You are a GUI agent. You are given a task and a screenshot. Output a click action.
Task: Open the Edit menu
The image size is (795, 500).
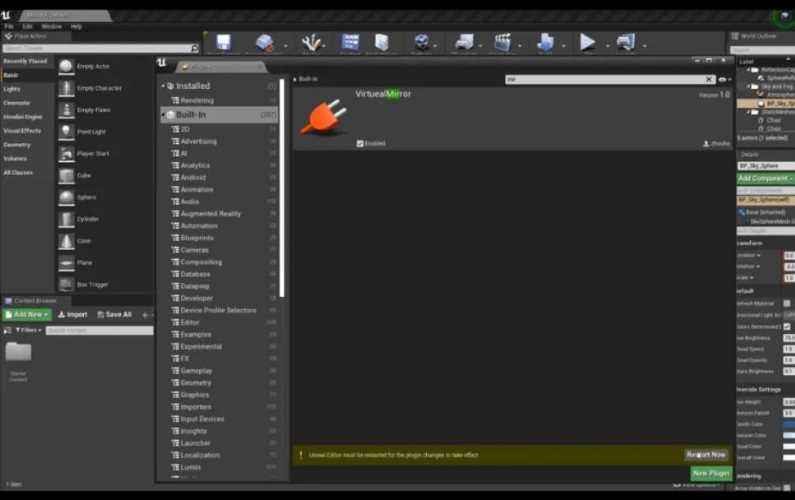pyautogui.click(x=27, y=26)
